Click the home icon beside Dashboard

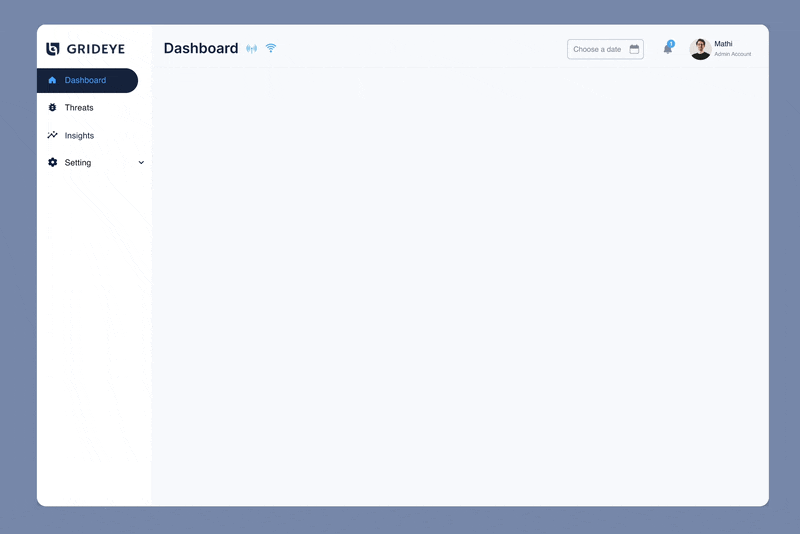tap(52, 80)
